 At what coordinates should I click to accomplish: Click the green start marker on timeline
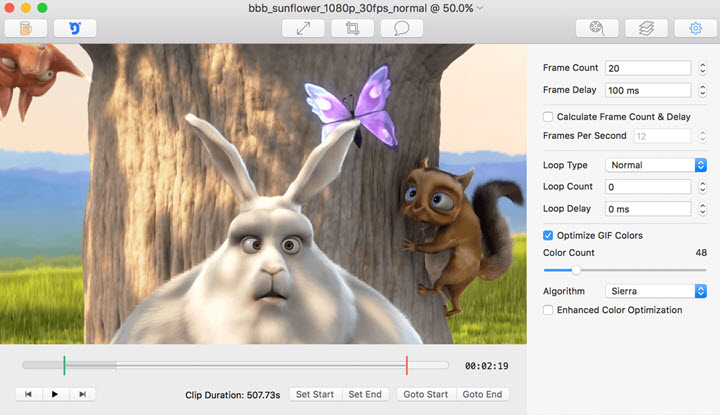(64, 365)
